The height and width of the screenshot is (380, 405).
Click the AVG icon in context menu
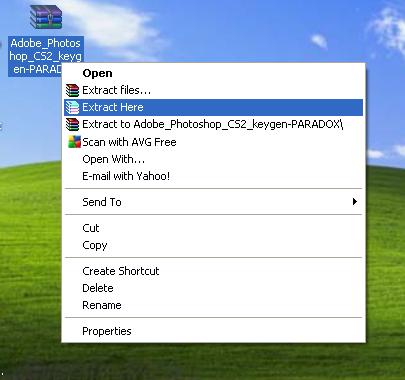pos(74,142)
